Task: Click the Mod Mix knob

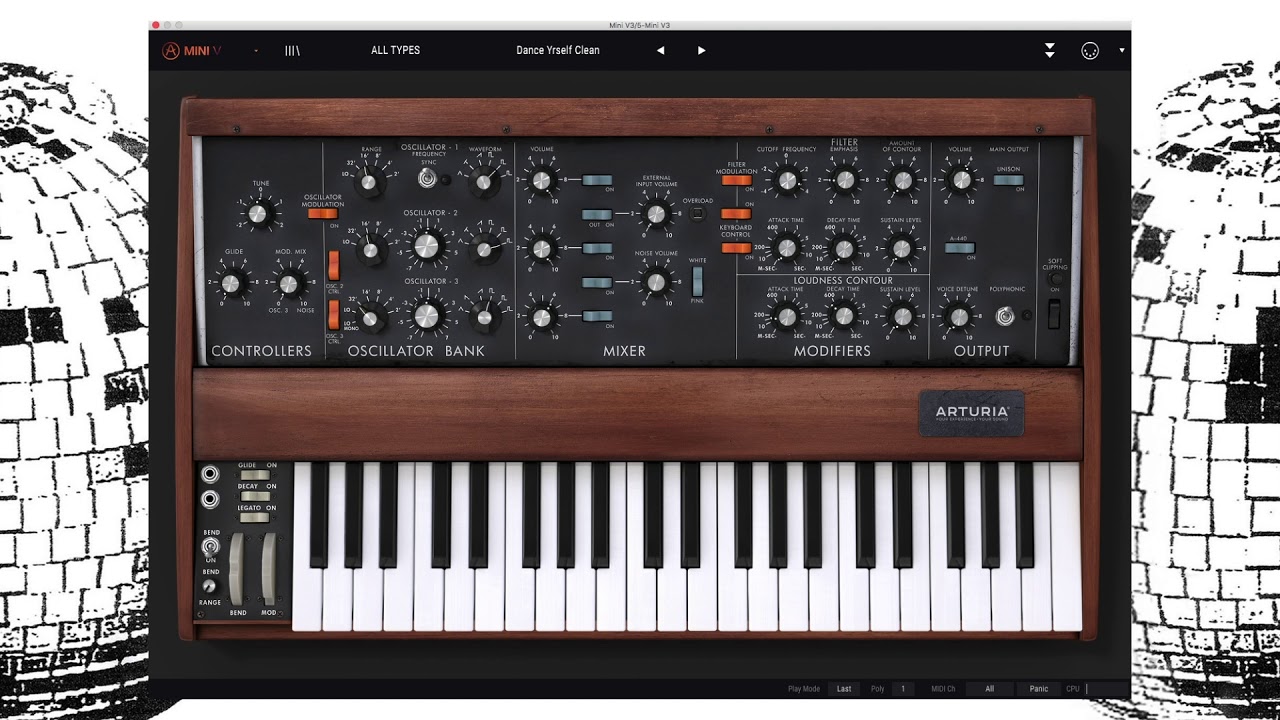Action: click(289, 283)
